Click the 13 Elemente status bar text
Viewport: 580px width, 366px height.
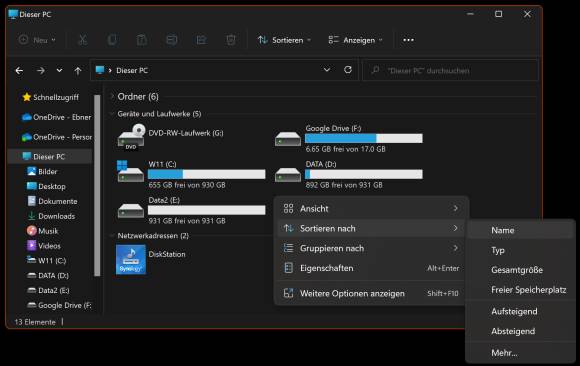click(35, 322)
